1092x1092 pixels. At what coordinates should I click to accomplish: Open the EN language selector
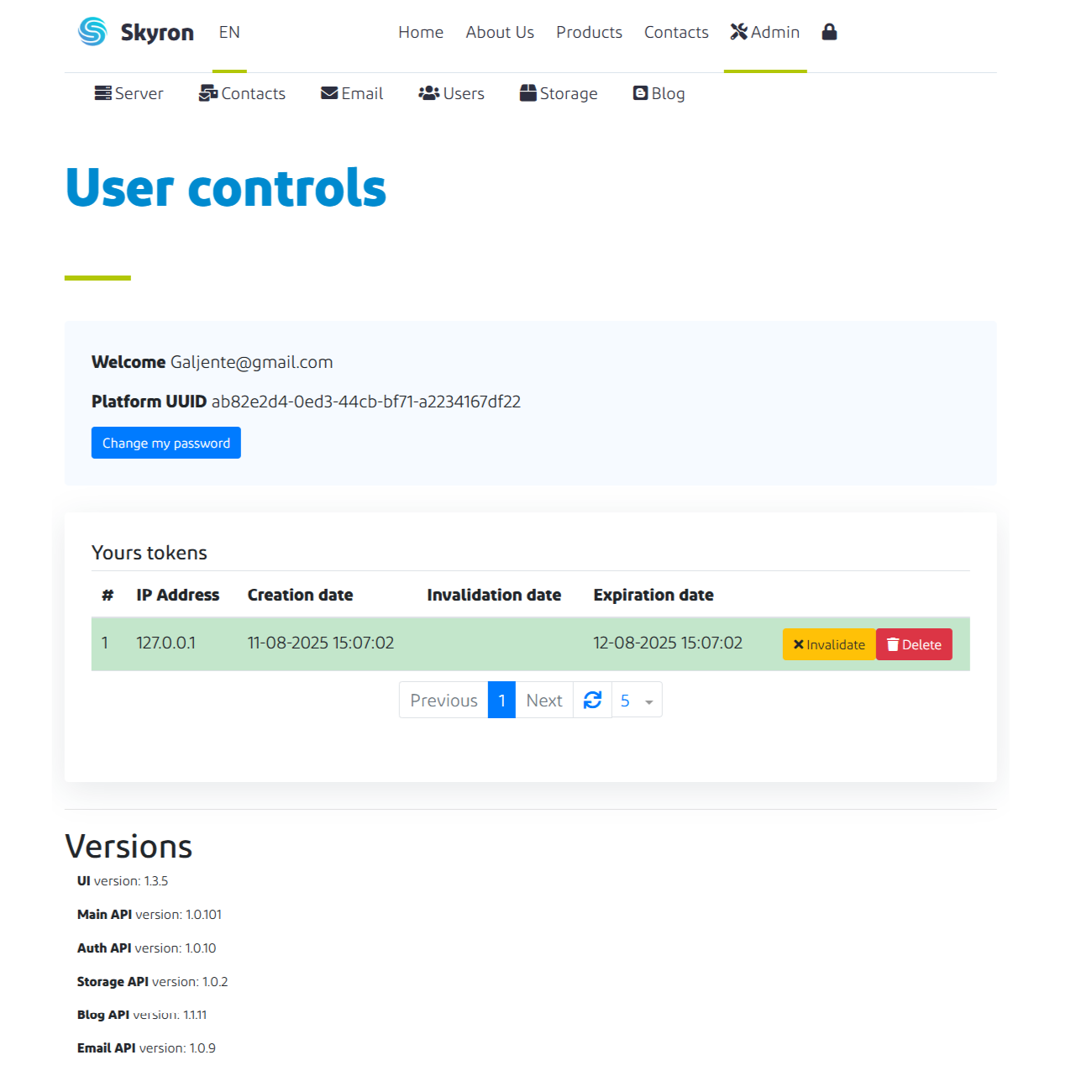[x=229, y=32]
